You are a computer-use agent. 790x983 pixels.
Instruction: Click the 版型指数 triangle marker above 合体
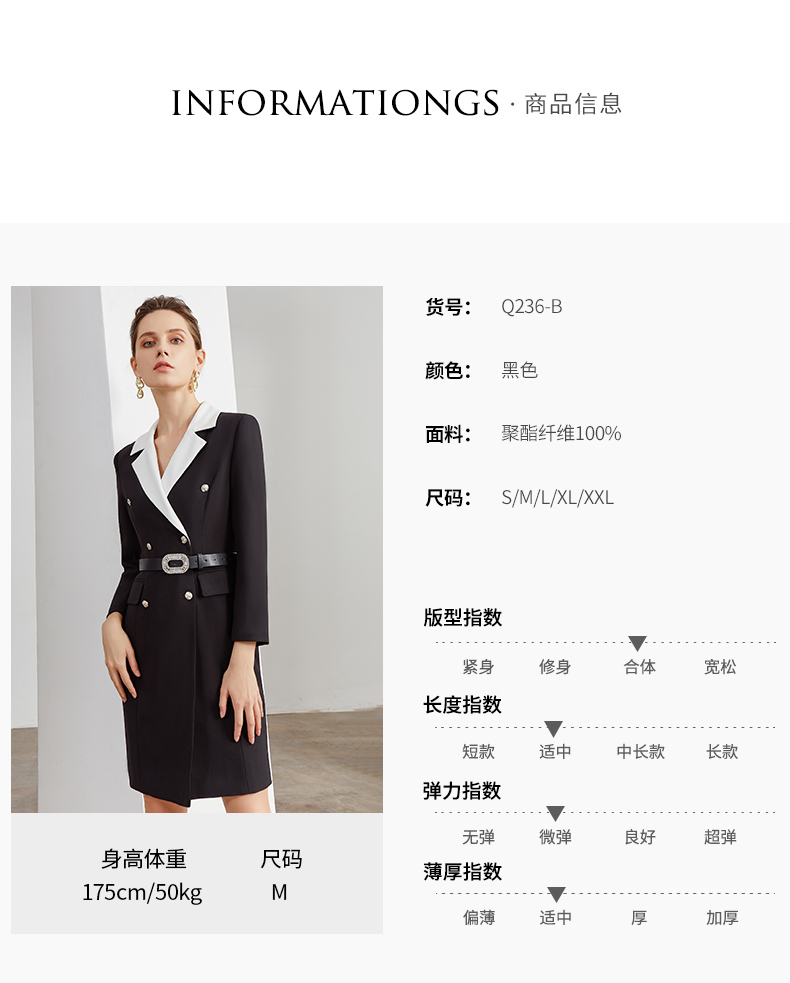click(x=637, y=643)
